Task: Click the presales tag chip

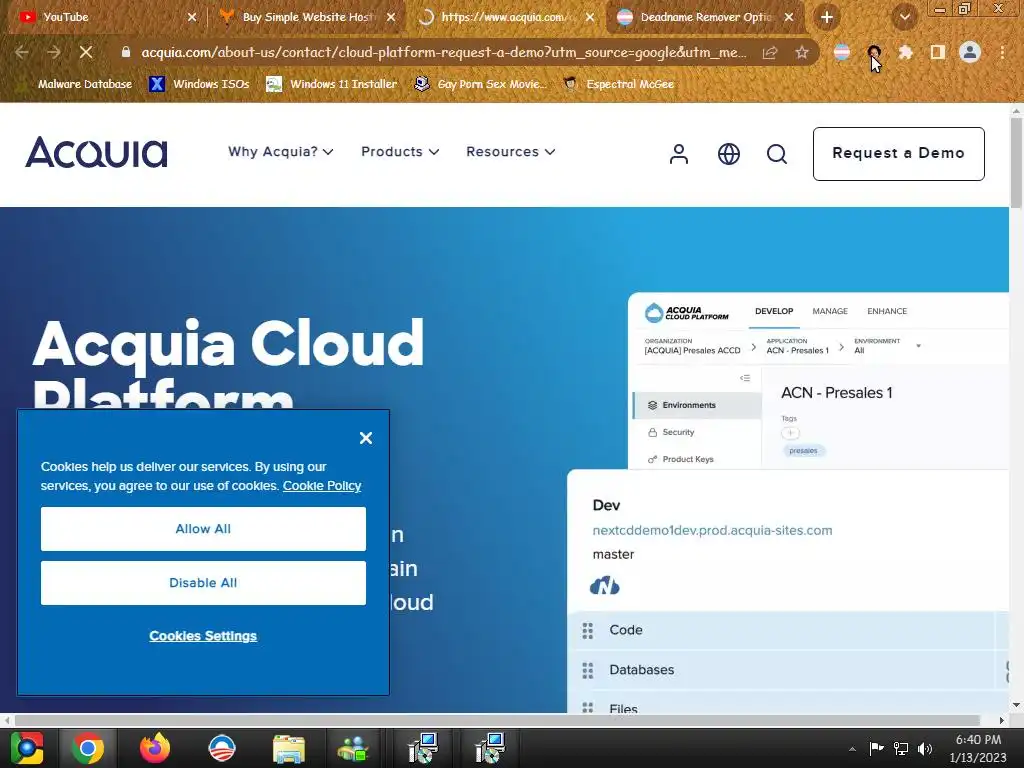Action: 803,451
